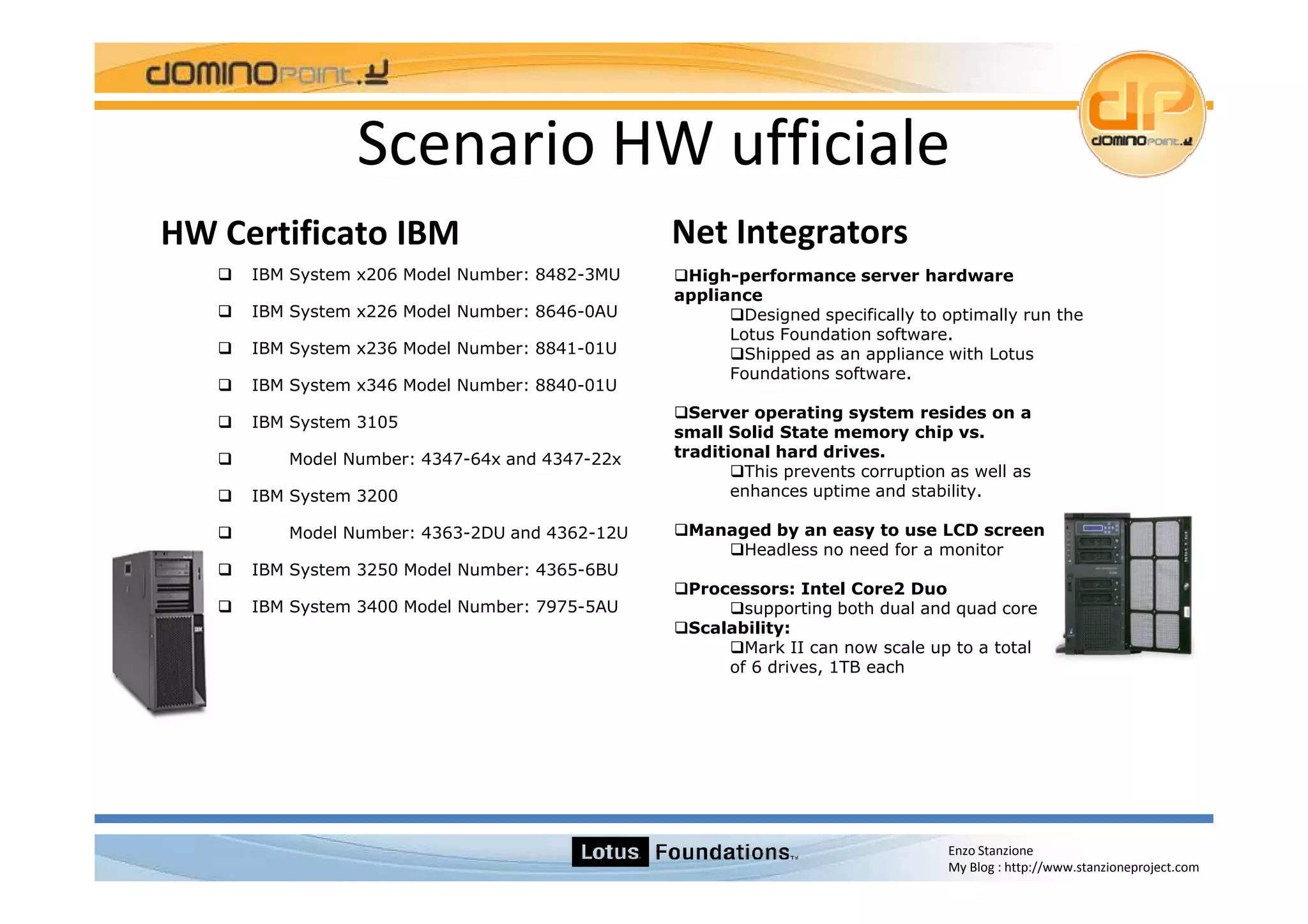Click the 'Enzo Stanzione' author name

click(991, 851)
